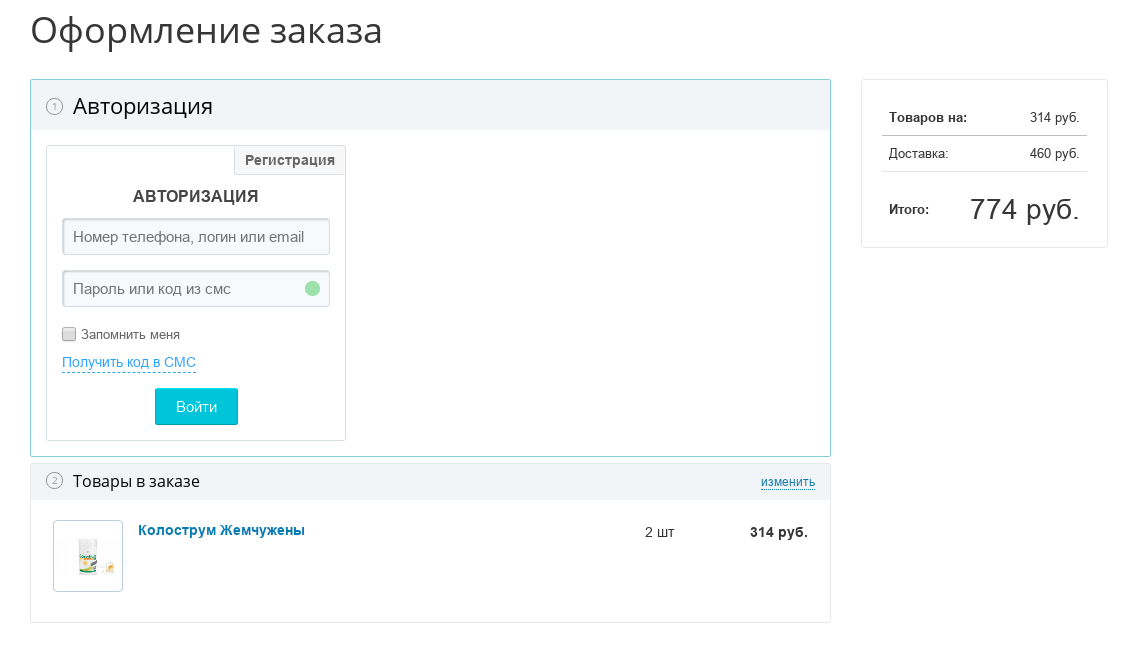This screenshot has height=649, width=1141.
Task: Select the Оформление заказа page heading
Action: point(206,29)
